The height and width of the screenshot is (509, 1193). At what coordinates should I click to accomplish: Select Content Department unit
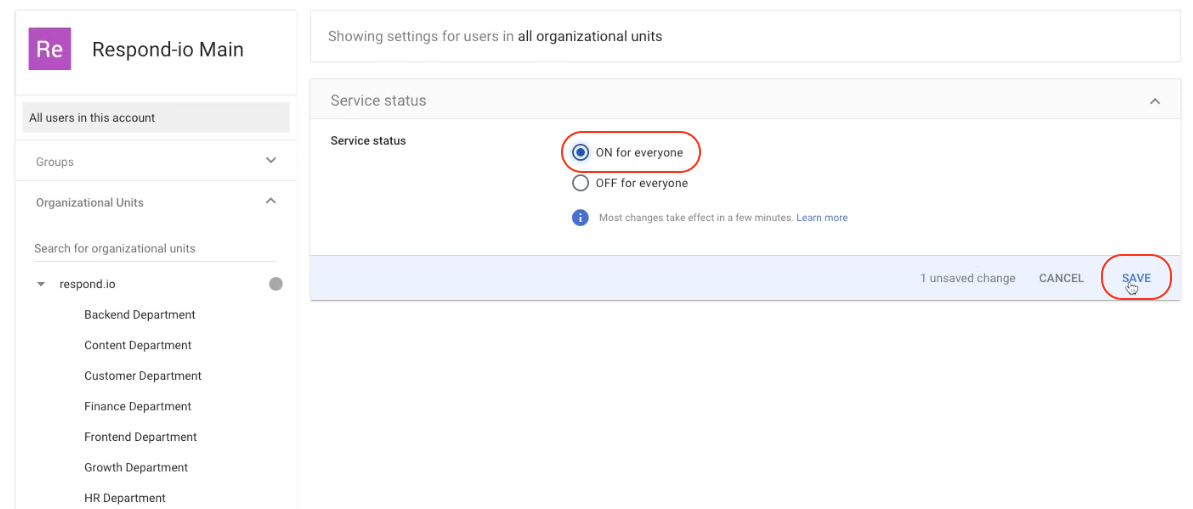[138, 345]
